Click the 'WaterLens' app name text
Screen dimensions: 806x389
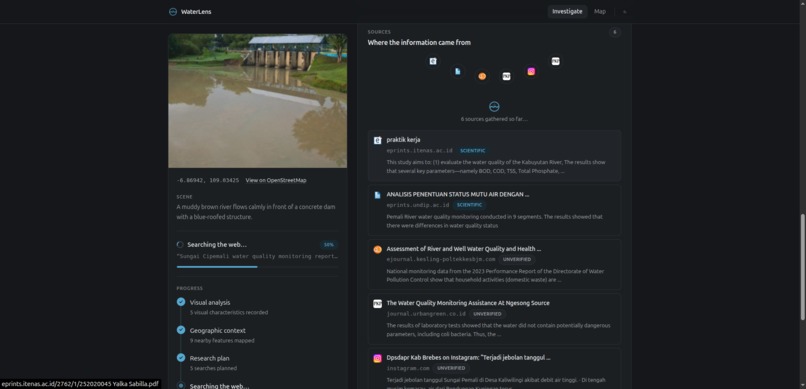(x=196, y=12)
